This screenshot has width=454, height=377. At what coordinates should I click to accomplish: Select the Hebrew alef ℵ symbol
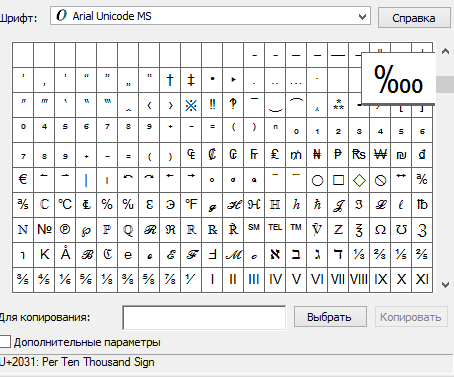(275, 255)
